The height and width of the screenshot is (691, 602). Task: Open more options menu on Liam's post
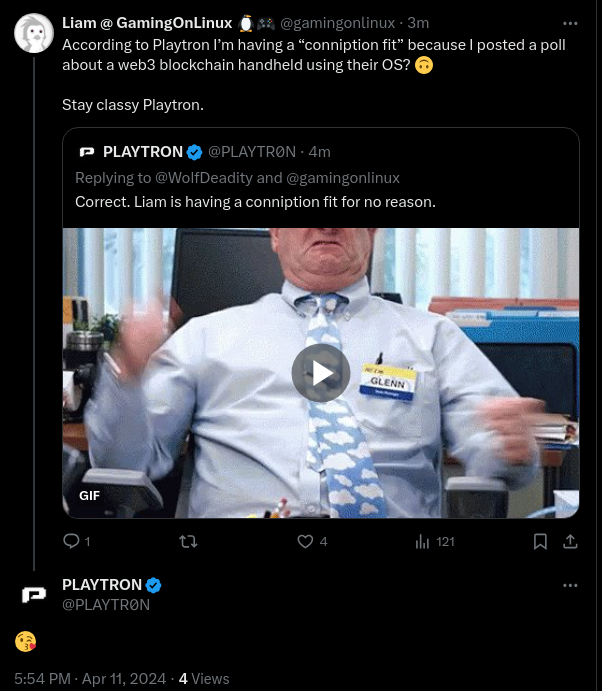point(570,23)
